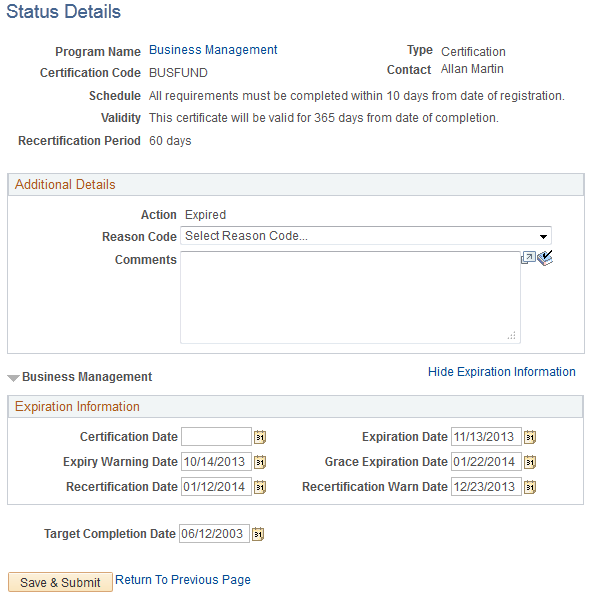Click the Expired action value
This screenshot has width=589, height=596.
pos(205,215)
